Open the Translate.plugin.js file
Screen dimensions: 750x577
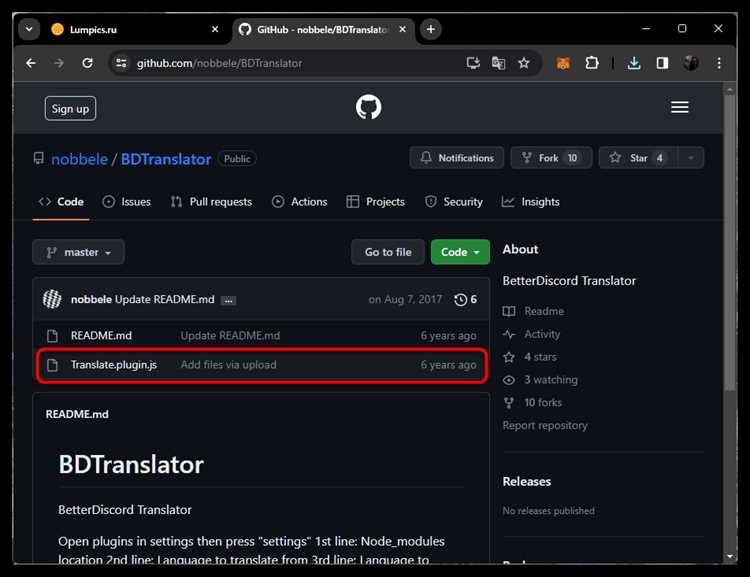pyautogui.click(x=114, y=365)
